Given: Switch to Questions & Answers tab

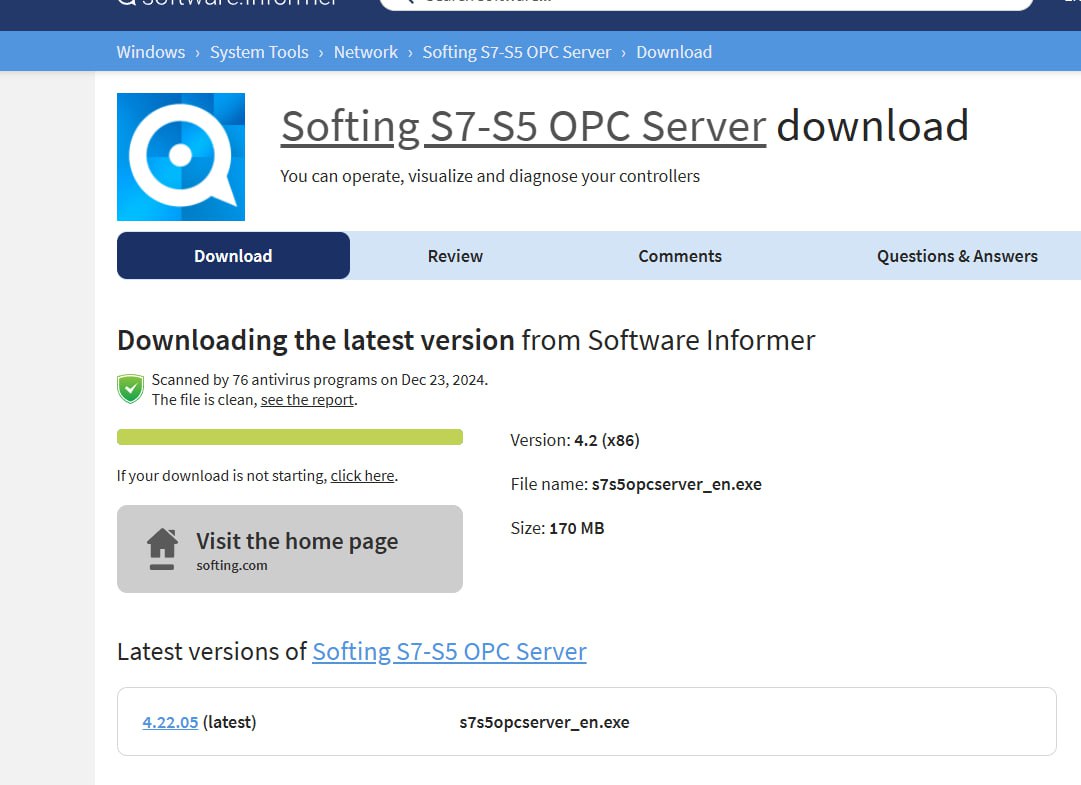Looking at the screenshot, I should pyautogui.click(x=957, y=256).
